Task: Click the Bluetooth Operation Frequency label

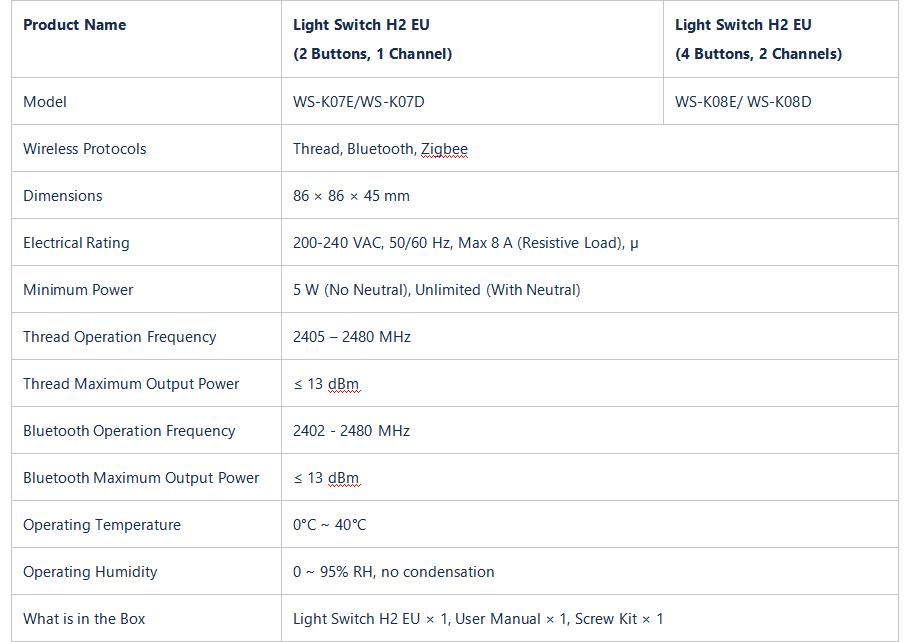Action: [x=129, y=431]
